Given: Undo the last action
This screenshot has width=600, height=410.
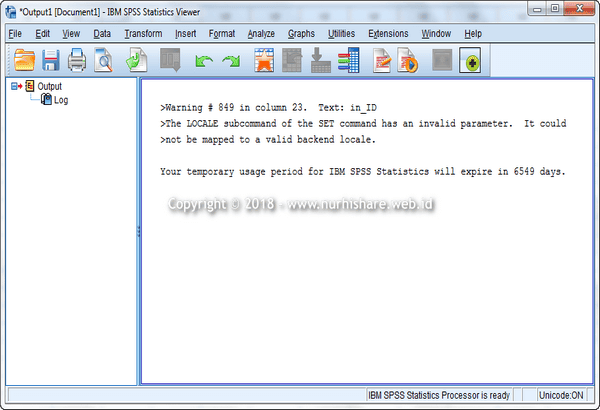Looking at the screenshot, I should point(204,60).
